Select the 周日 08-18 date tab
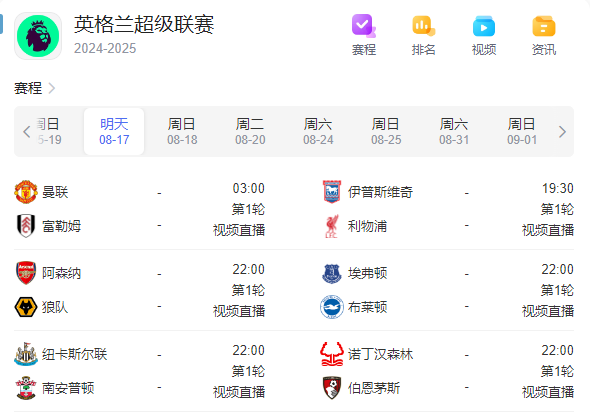Screen dimensions: 590x412 182,131
